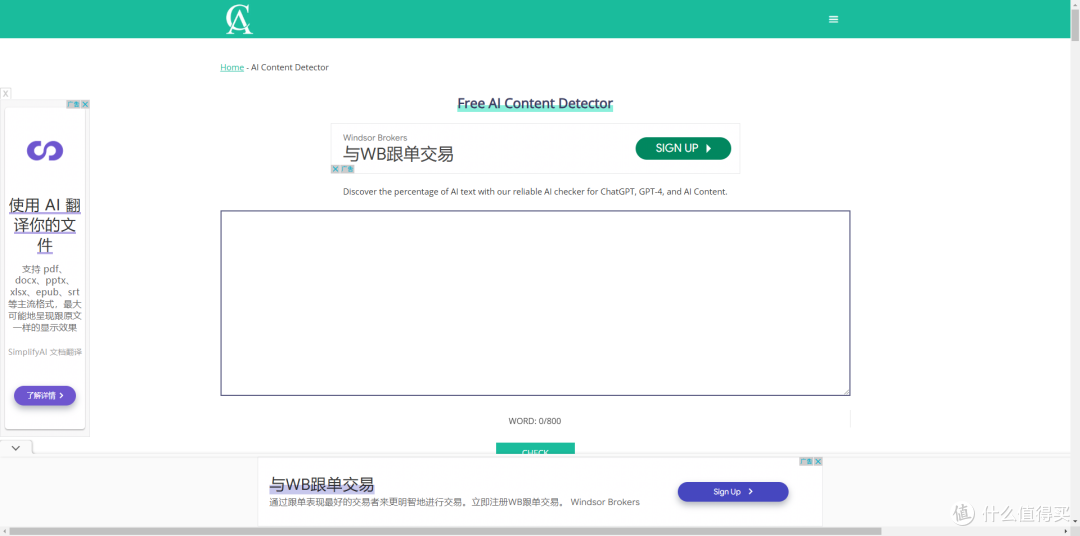Click the ad label icon on bottom banner ad
The image size is (1080, 536).
tap(807, 462)
